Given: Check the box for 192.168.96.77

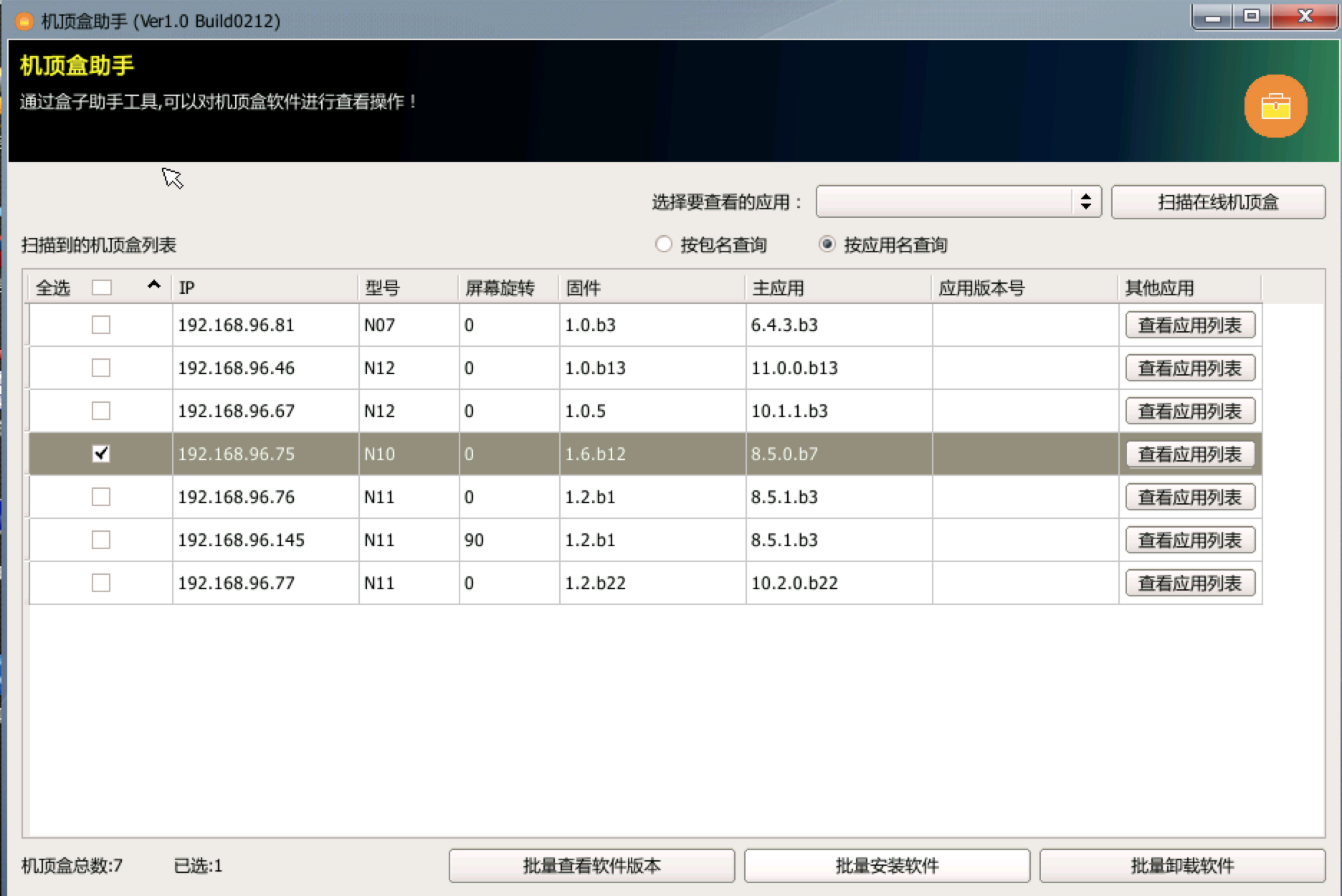Looking at the screenshot, I should coord(101,583).
